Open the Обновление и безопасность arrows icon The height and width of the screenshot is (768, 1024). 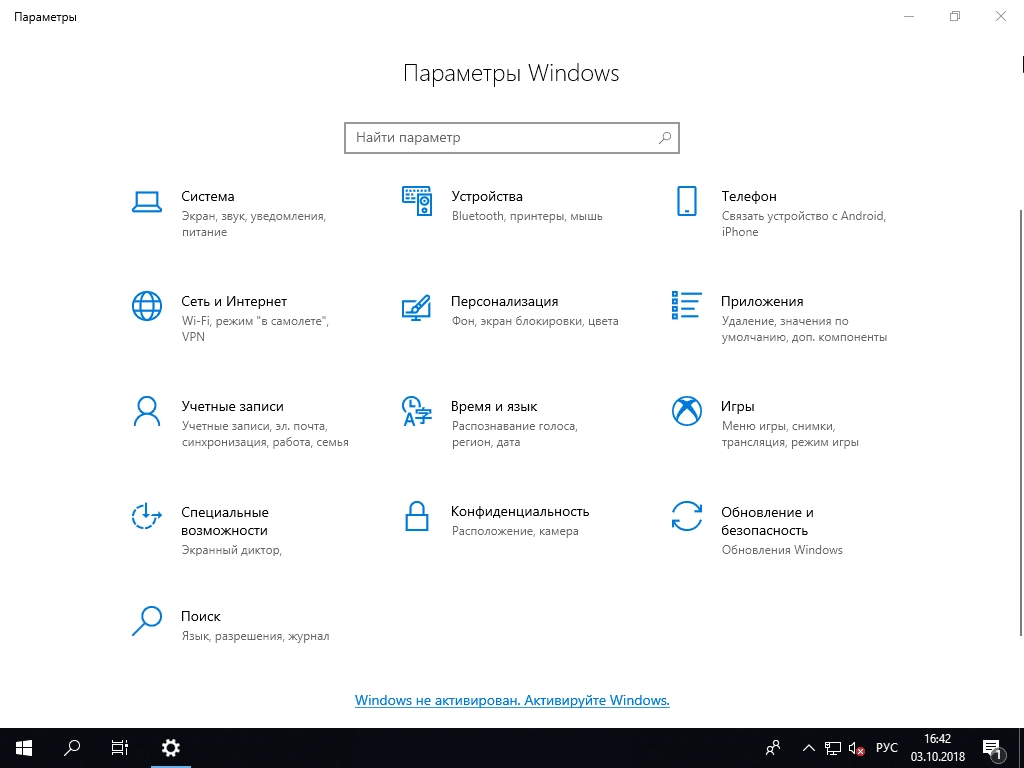(x=686, y=516)
